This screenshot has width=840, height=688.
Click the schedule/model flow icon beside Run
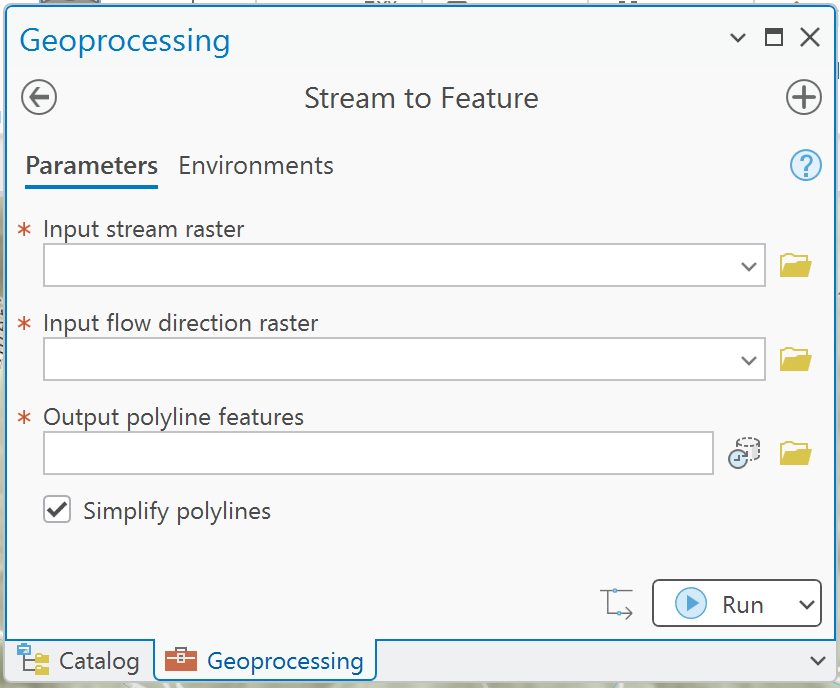point(616,604)
